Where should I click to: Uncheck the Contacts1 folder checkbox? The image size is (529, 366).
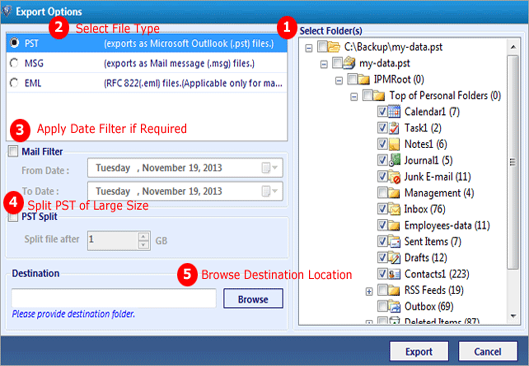coord(382,274)
